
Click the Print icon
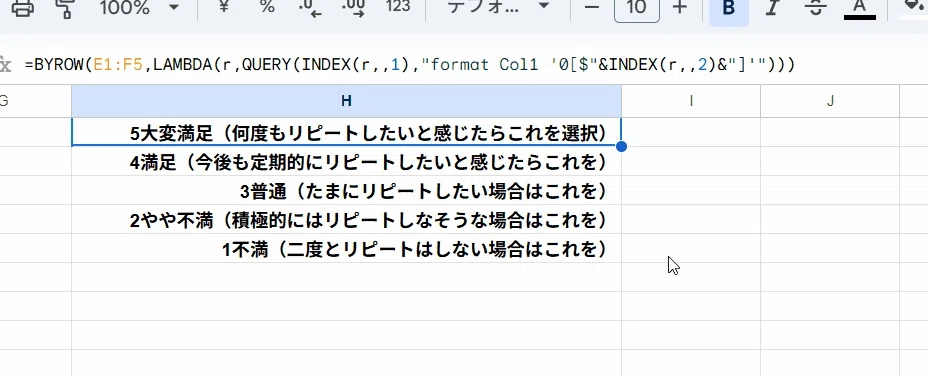point(22,7)
